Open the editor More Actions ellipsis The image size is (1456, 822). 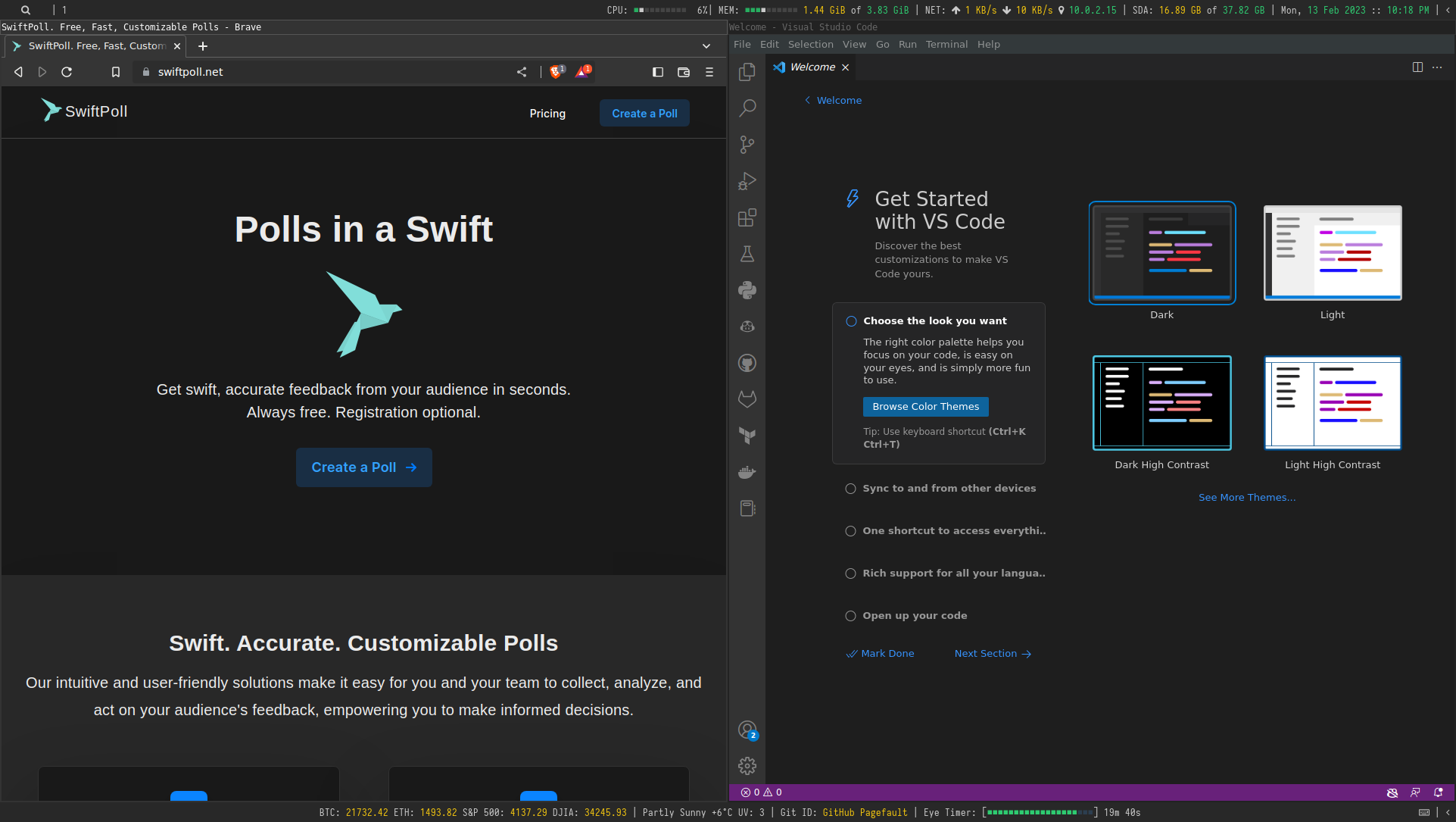[1437, 67]
